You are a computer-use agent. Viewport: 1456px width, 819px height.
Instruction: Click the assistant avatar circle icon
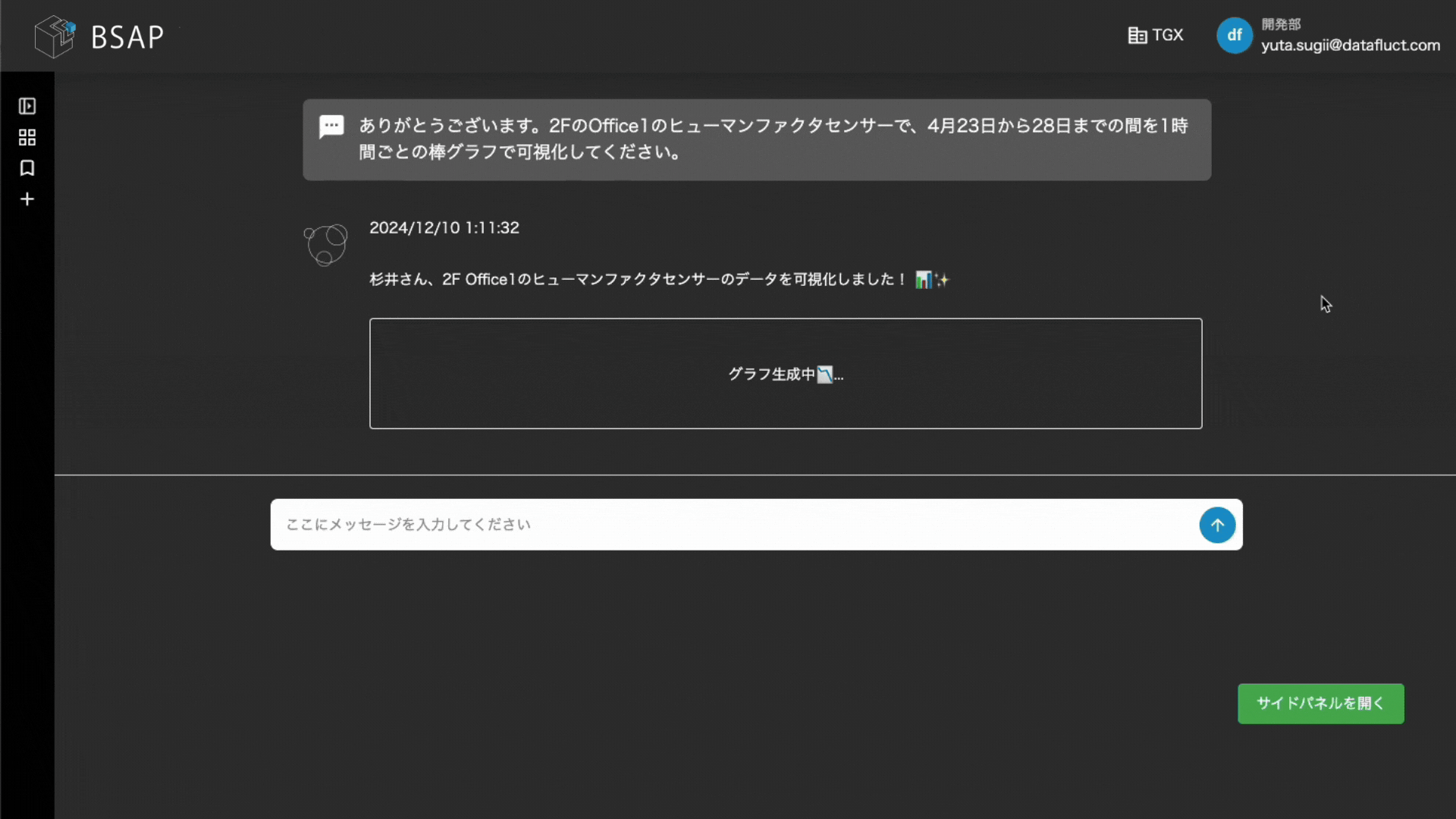326,244
